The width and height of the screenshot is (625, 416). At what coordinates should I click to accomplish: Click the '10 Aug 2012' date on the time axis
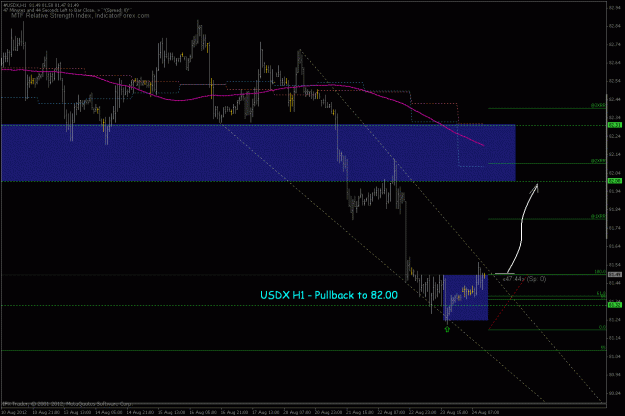[x=15, y=412]
